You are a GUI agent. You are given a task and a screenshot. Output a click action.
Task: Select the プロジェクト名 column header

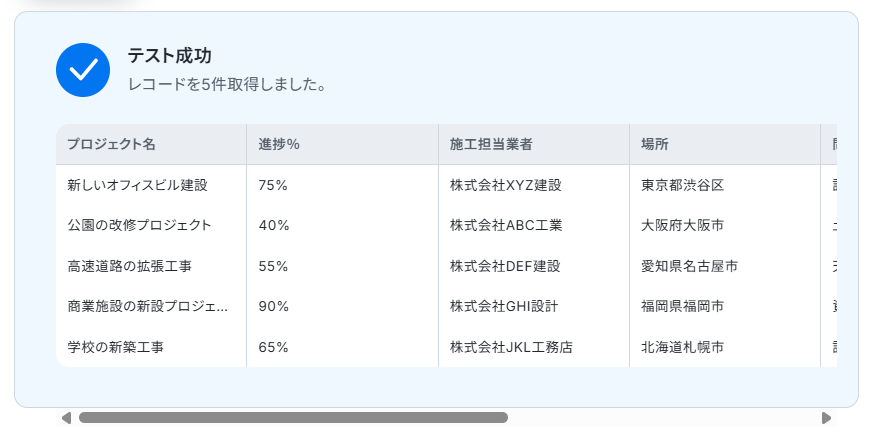[x=111, y=144]
